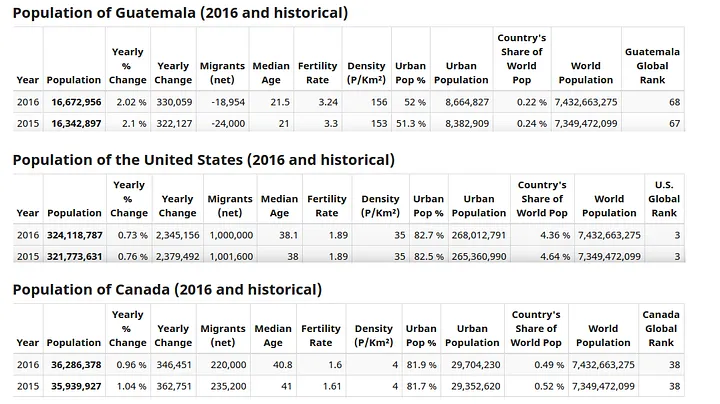Click Canada's 2015 yearly change 362,751
The image size is (720, 404).
173,386
